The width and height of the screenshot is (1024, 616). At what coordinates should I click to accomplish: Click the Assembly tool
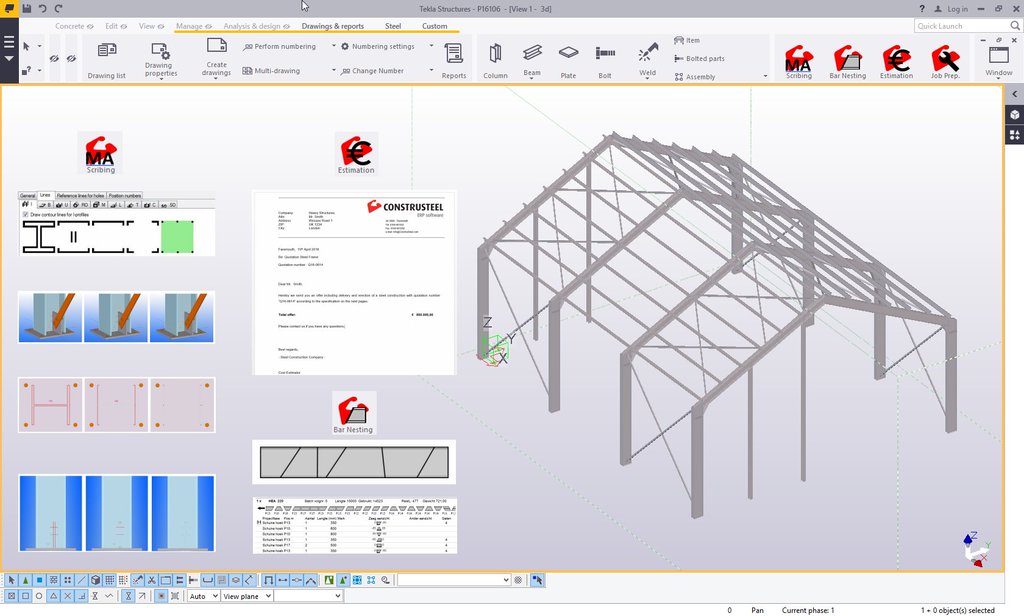pyautogui.click(x=694, y=76)
